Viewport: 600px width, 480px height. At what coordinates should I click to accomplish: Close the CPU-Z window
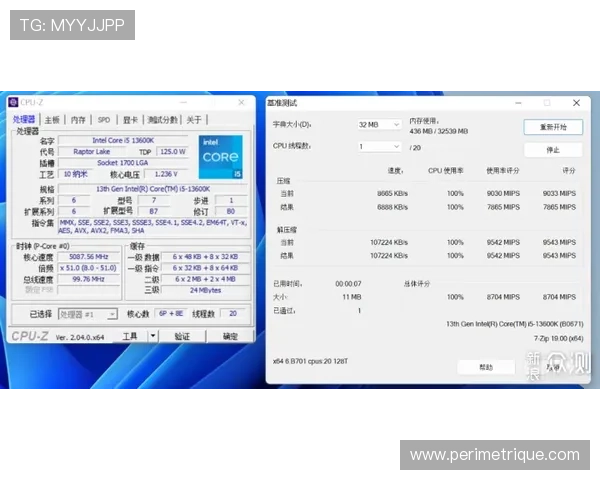[x=241, y=102]
